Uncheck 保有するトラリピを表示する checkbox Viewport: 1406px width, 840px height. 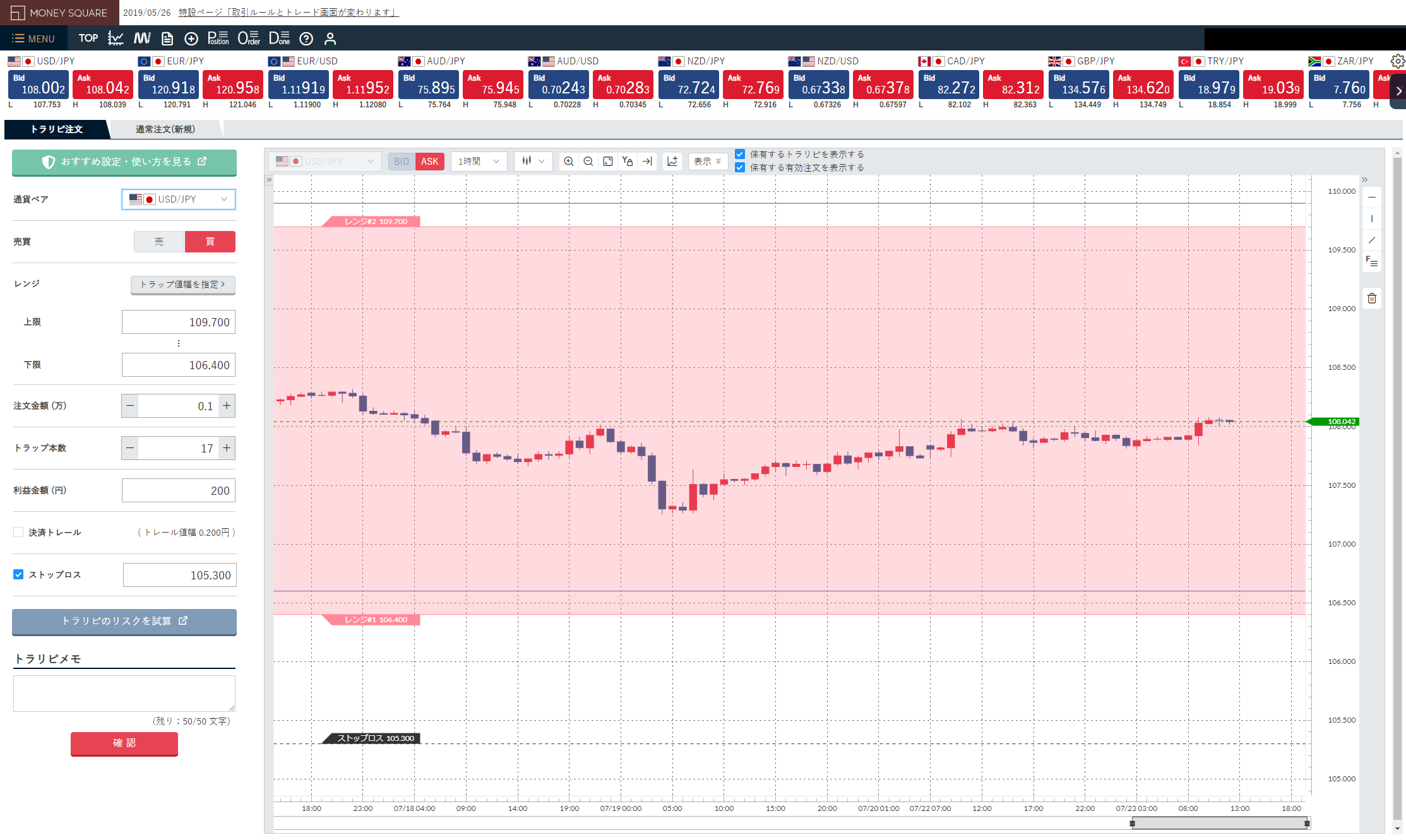(740, 154)
